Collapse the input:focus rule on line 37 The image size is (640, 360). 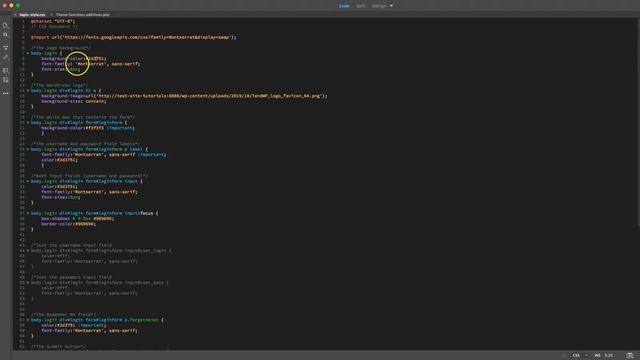pos(28,213)
